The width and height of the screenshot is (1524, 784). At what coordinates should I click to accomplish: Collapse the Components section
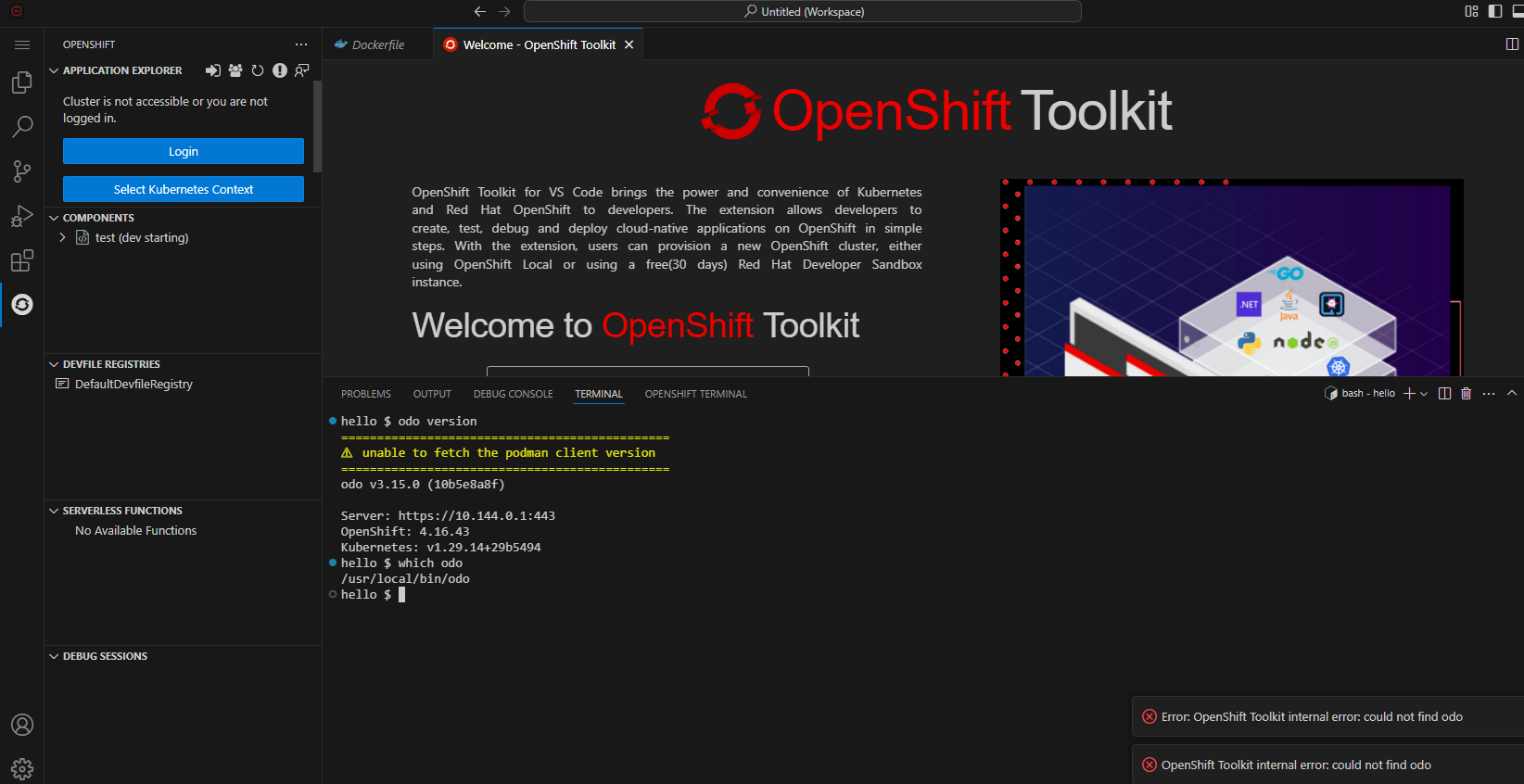click(54, 218)
